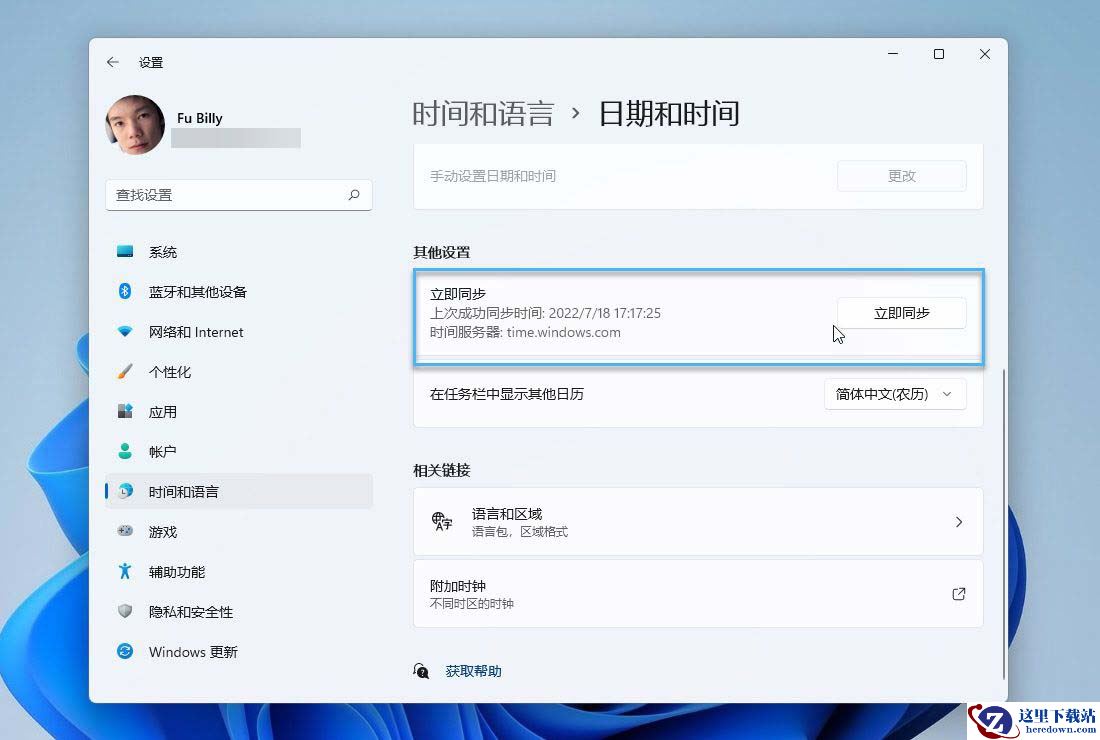
Task: Open 游戏 settings
Action: (239, 532)
